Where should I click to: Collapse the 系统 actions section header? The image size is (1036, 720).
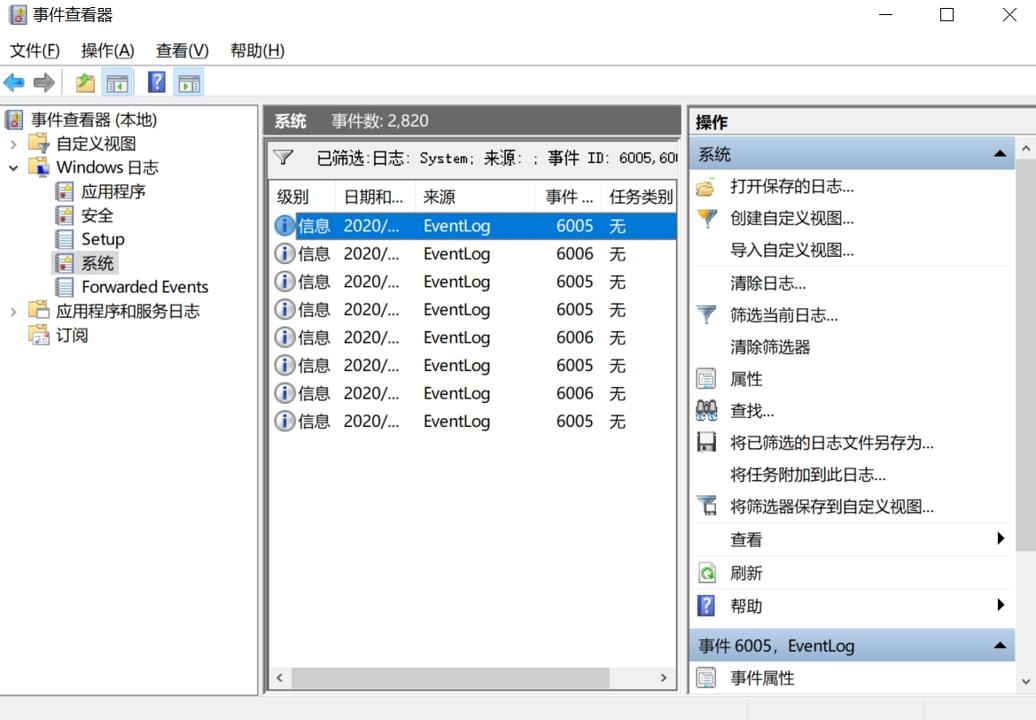(999, 154)
